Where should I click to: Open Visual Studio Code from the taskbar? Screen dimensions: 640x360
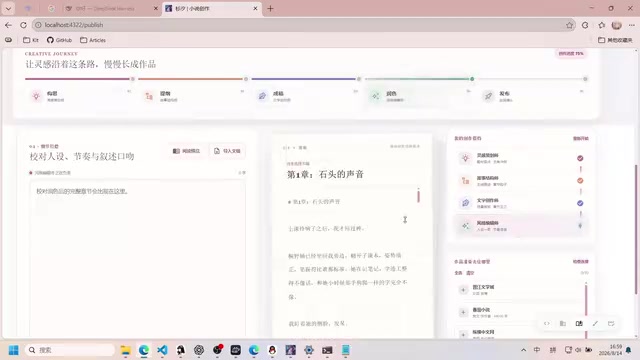click(162, 350)
